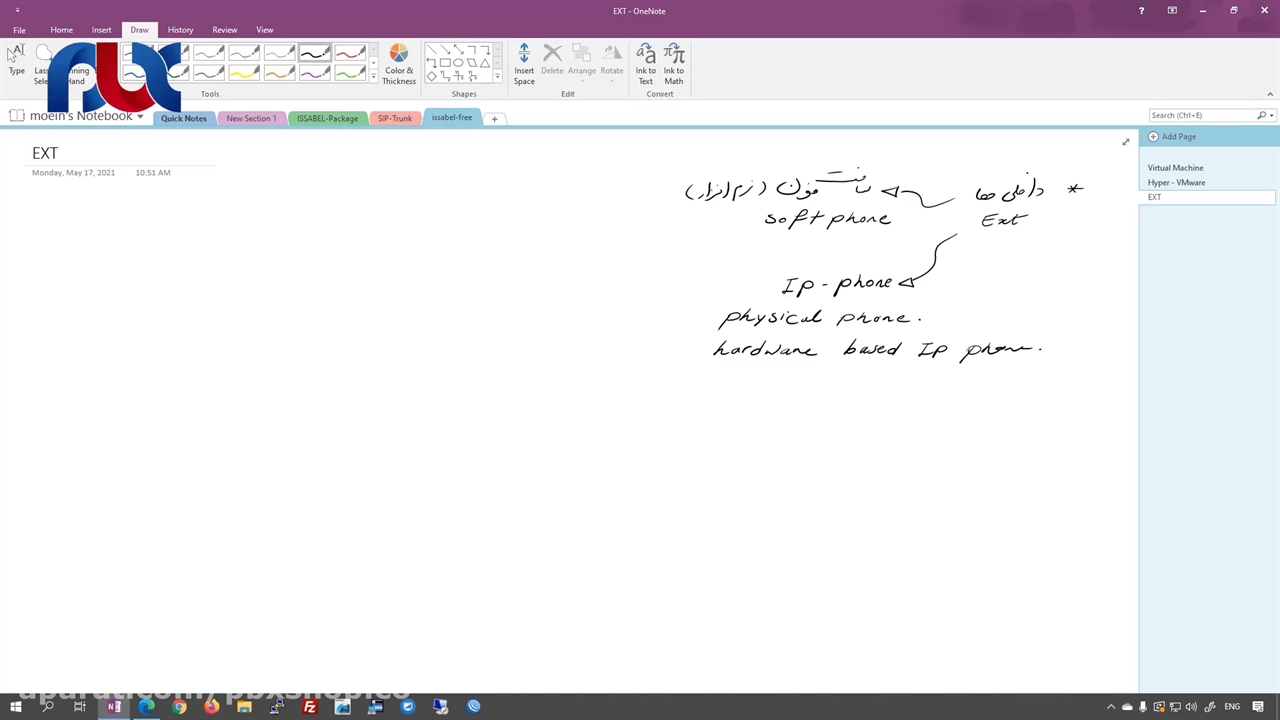Click the Insert Space tool

tap(524, 63)
